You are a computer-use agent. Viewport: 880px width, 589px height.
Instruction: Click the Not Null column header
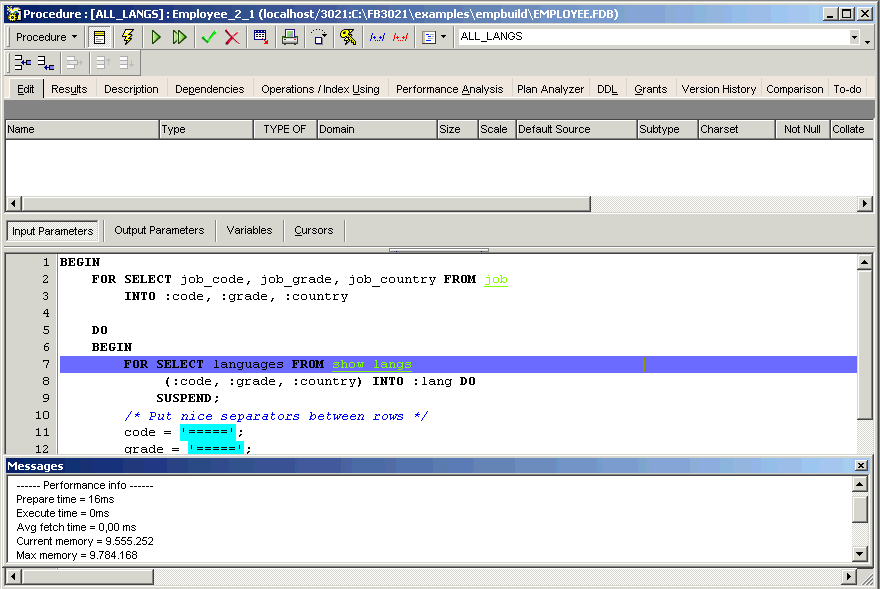803,129
